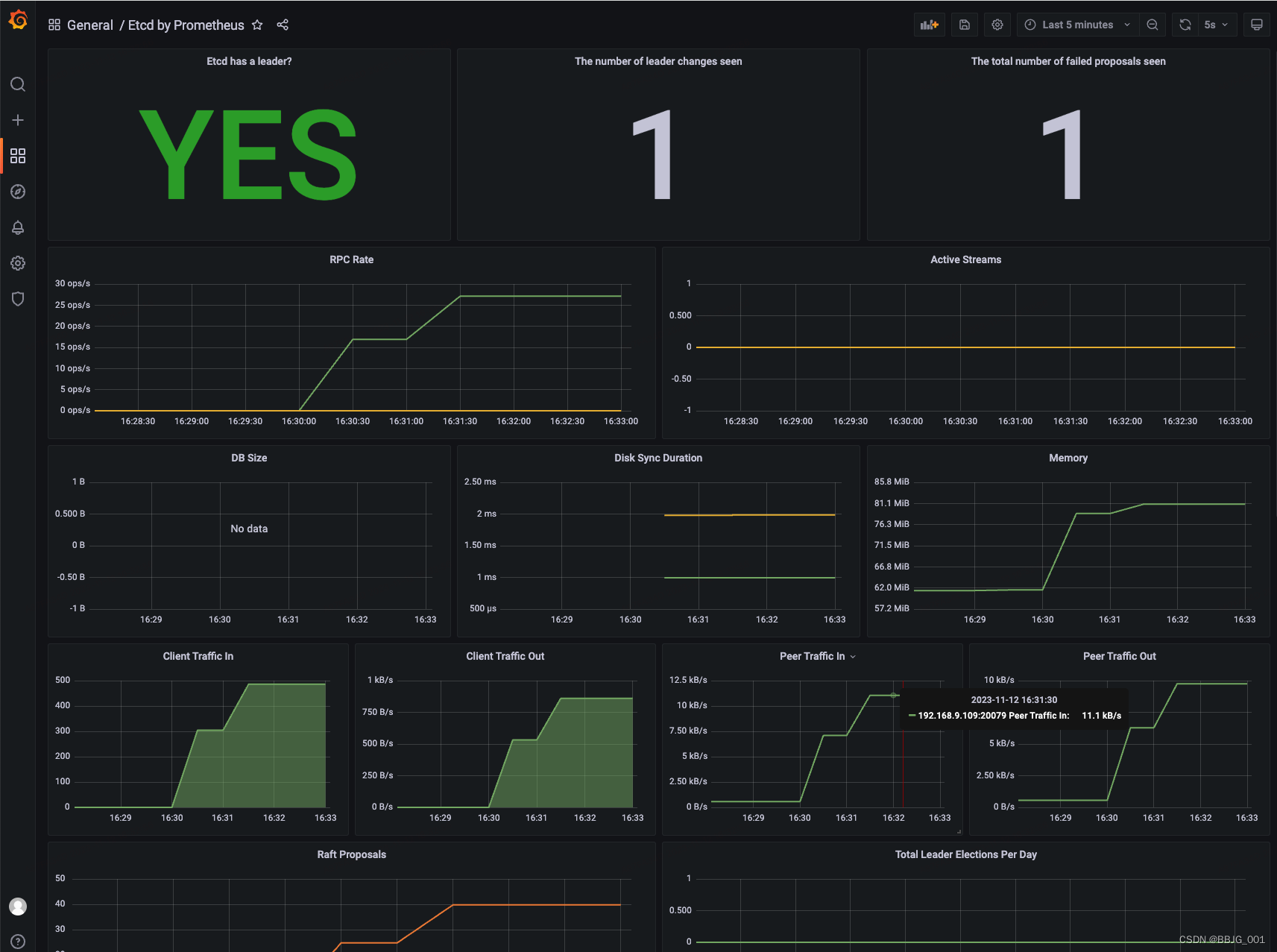
Task: Zoom out the time range
Action: tap(1153, 25)
